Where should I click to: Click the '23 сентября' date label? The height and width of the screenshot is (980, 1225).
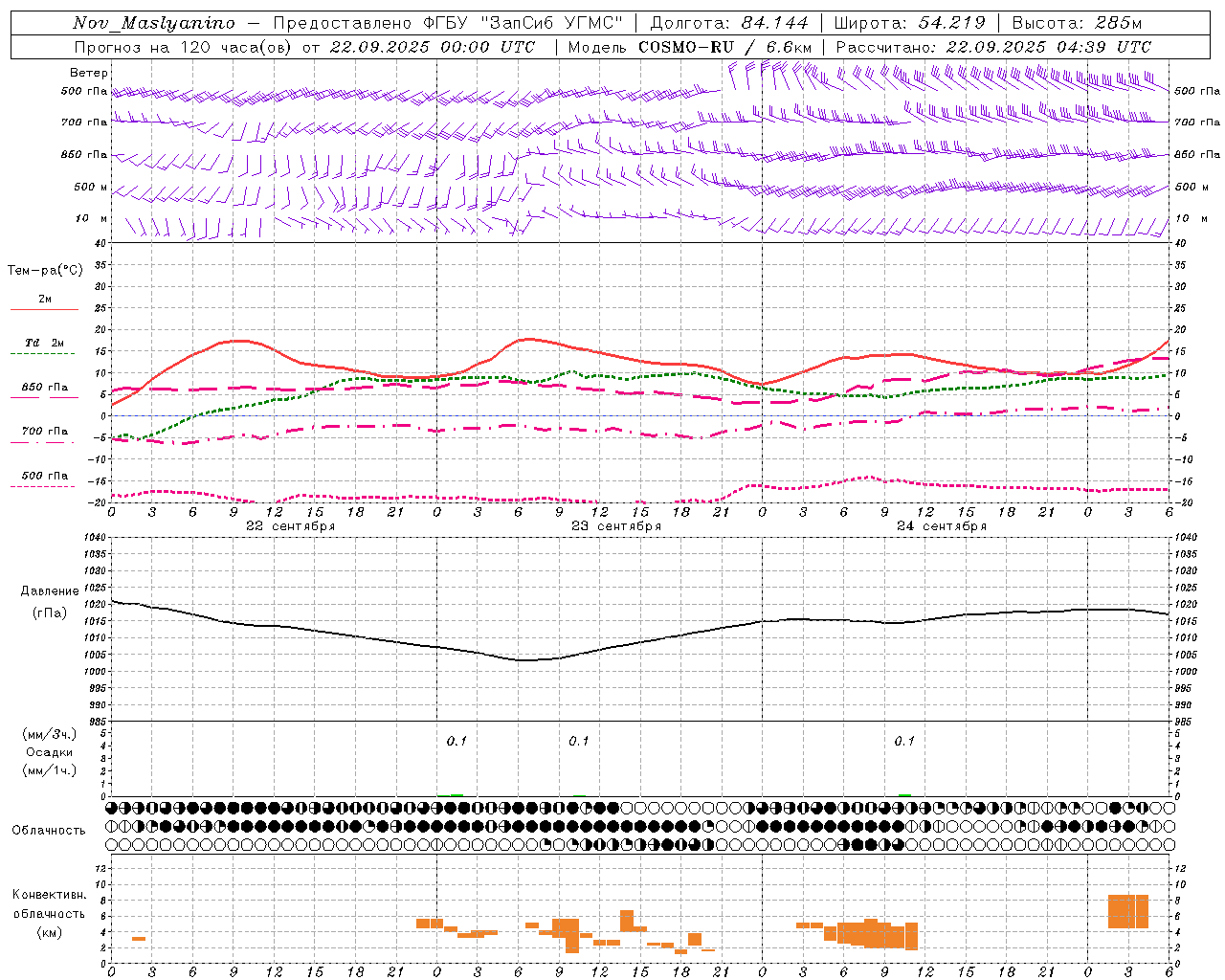[x=615, y=526]
